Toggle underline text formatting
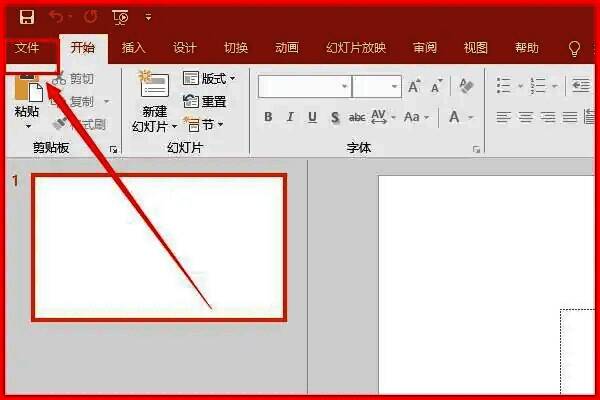Viewport: 600px width, 400px height. [x=312, y=117]
